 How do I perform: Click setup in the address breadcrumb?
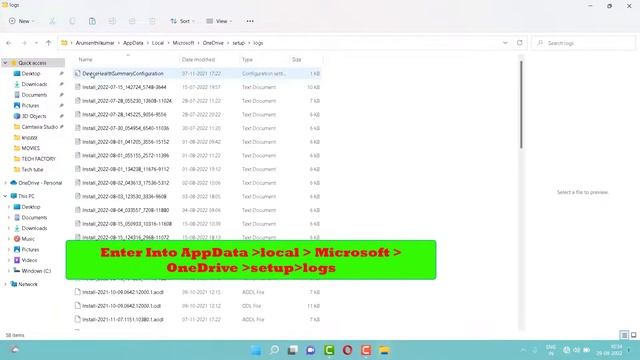click(238, 43)
